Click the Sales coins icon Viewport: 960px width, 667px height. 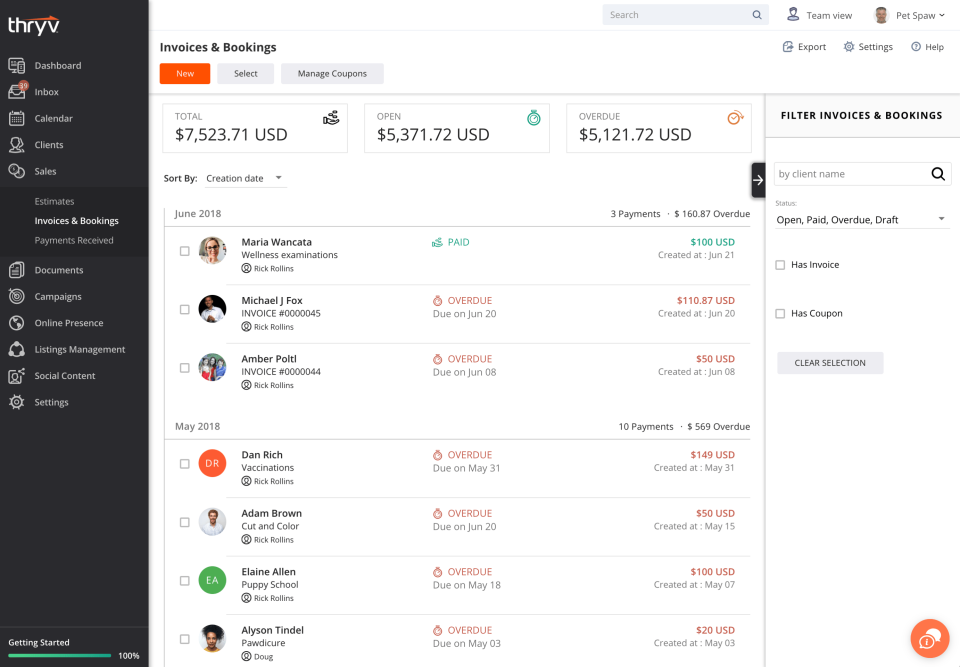click(17, 171)
